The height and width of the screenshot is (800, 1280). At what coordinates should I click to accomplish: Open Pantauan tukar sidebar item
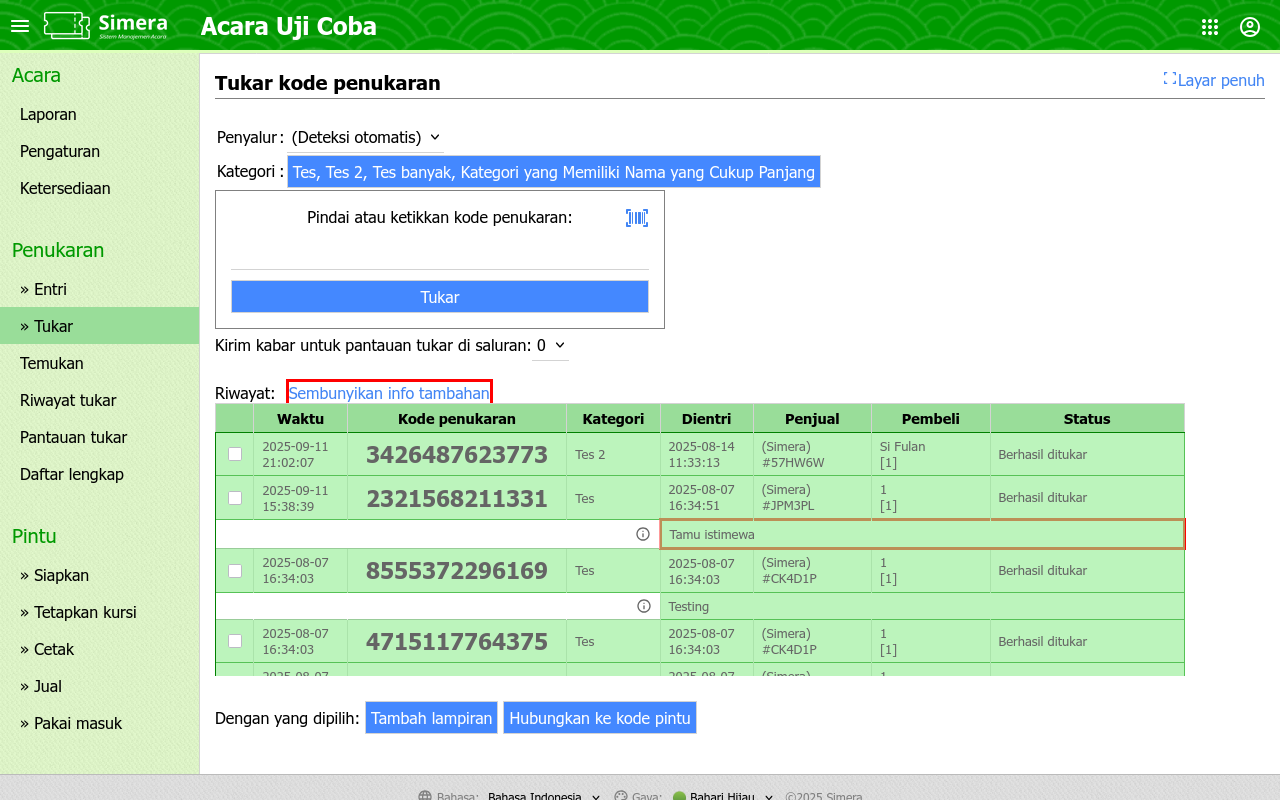pos(73,437)
